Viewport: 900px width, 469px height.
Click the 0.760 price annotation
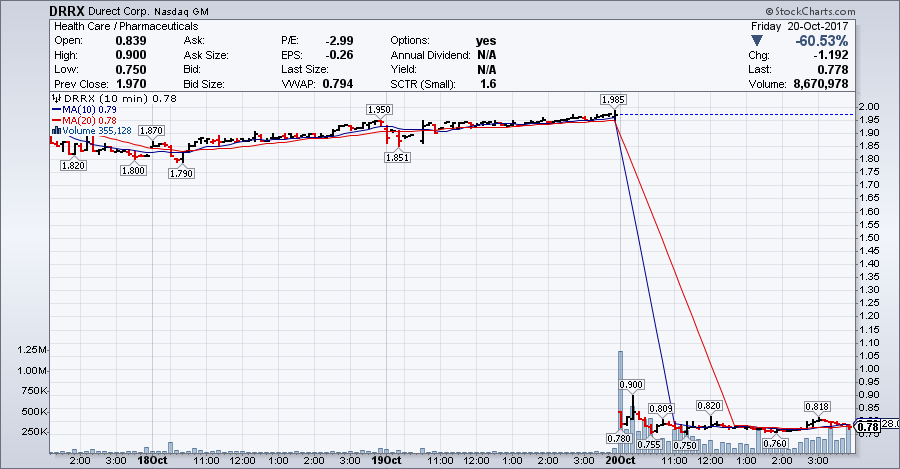coord(775,444)
